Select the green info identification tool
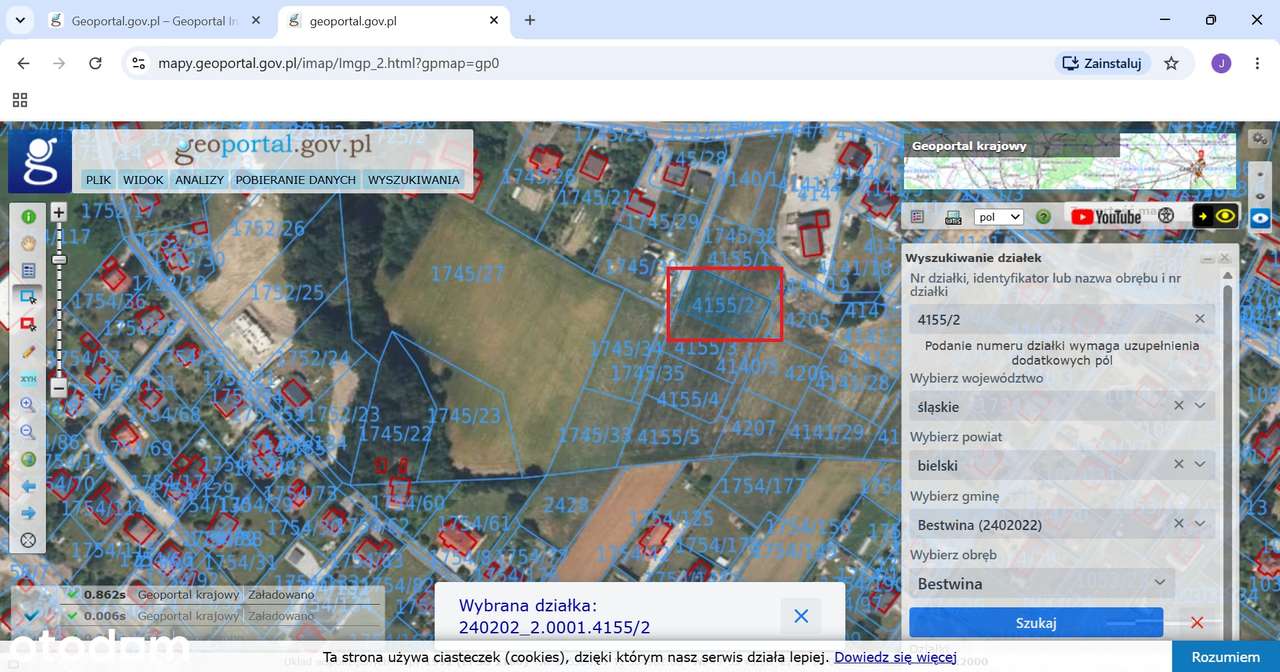Screen dimensions: 1280x672 pos(28,216)
